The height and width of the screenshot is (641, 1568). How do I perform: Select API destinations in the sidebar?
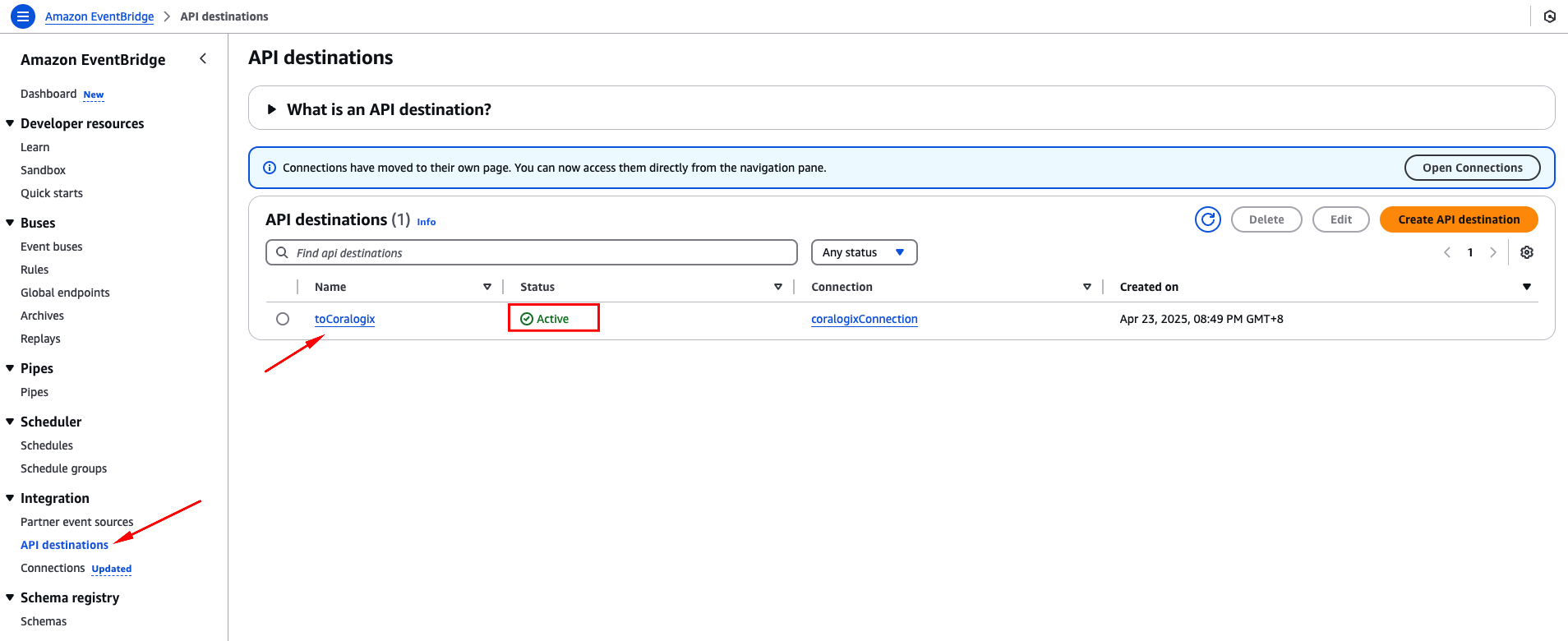64,545
